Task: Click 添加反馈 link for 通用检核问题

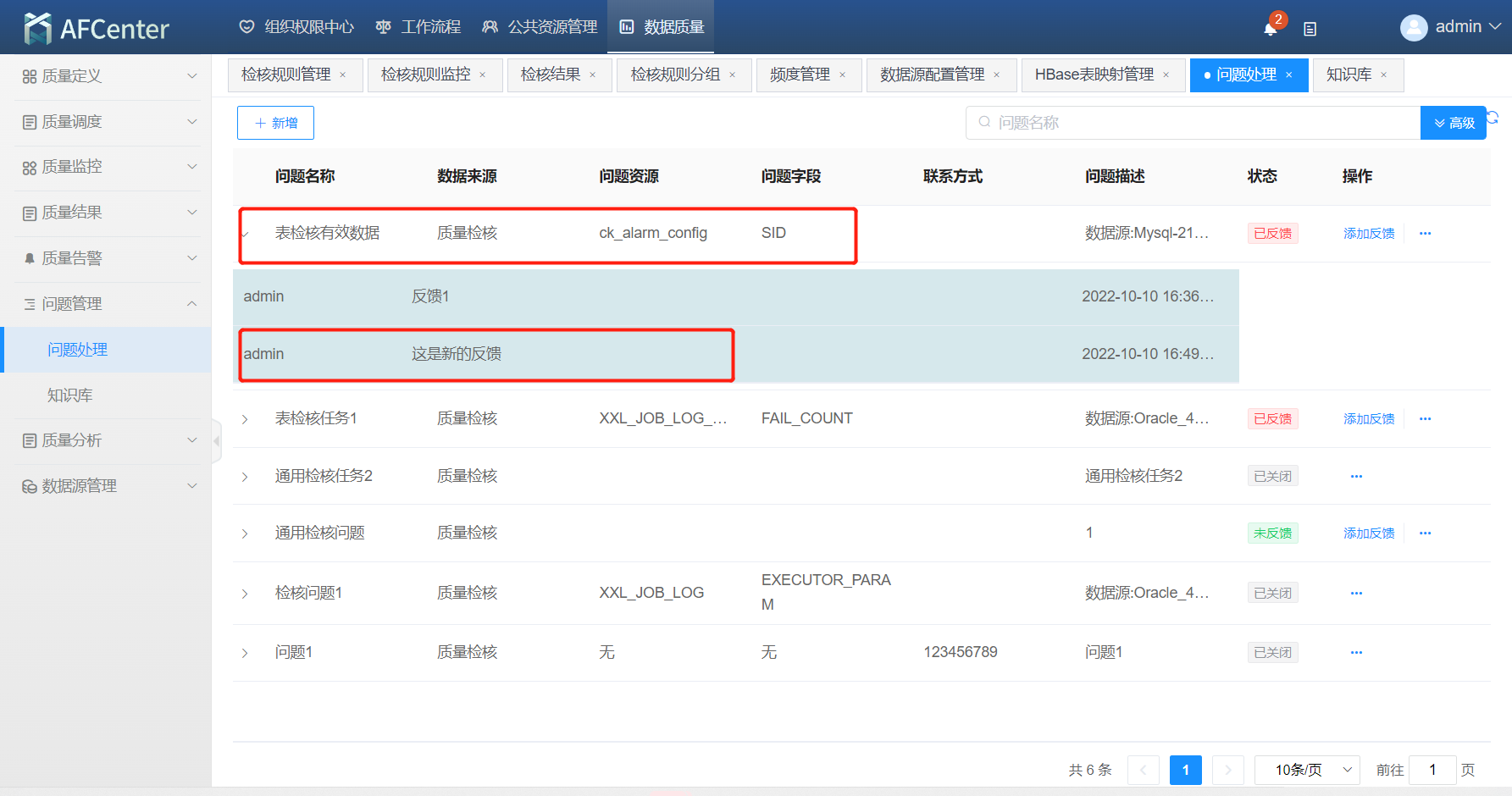Action: tap(1368, 533)
